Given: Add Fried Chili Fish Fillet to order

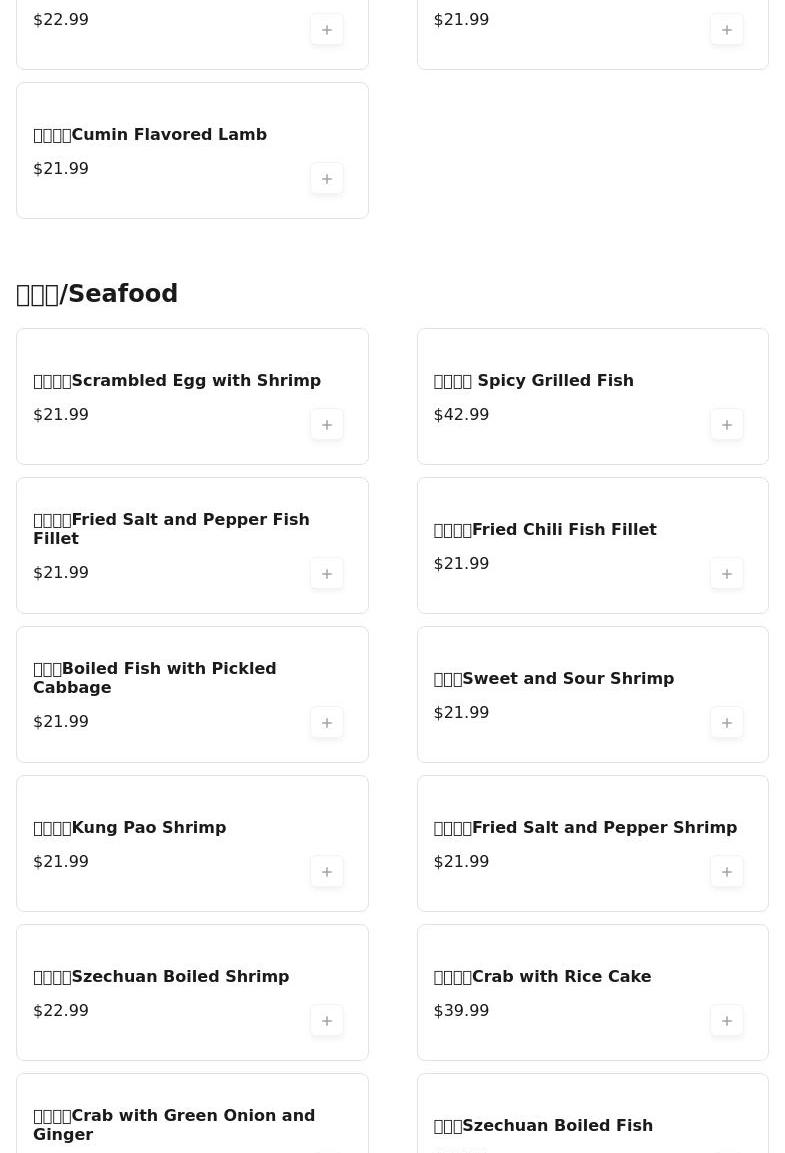Looking at the screenshot, I should pyautogui.click(x=727, y=574).
